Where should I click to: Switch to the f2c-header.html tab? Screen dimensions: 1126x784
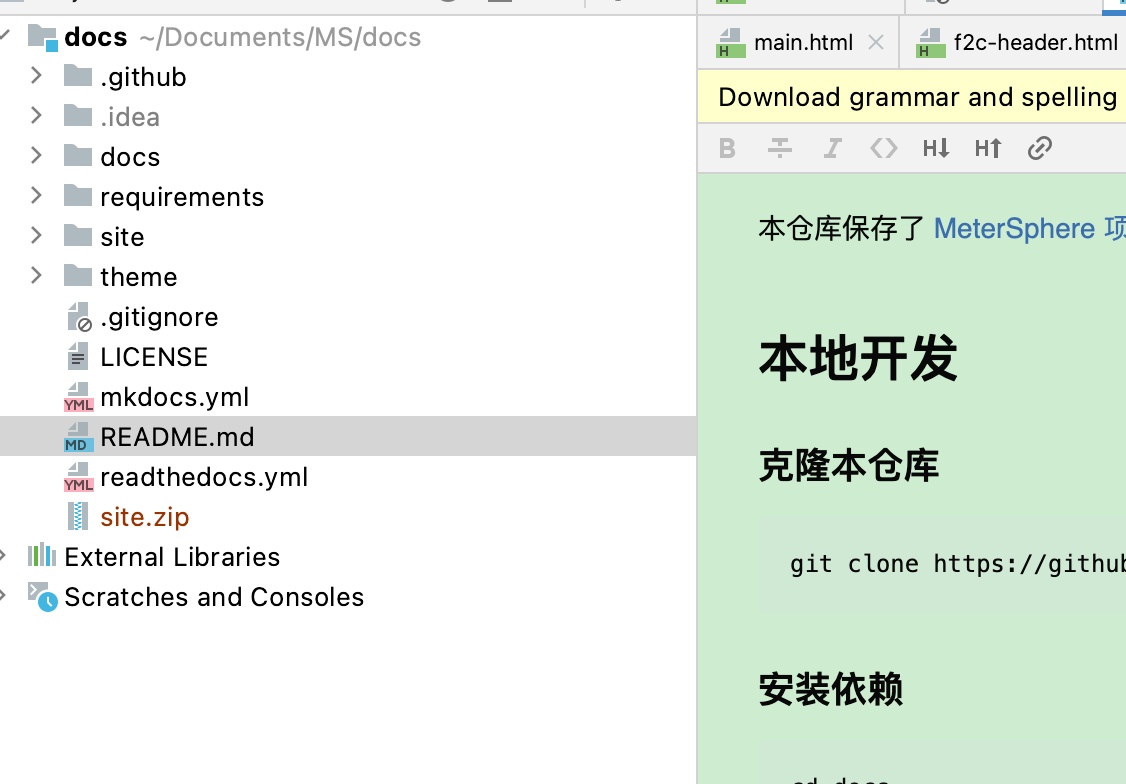point(1035,42)
